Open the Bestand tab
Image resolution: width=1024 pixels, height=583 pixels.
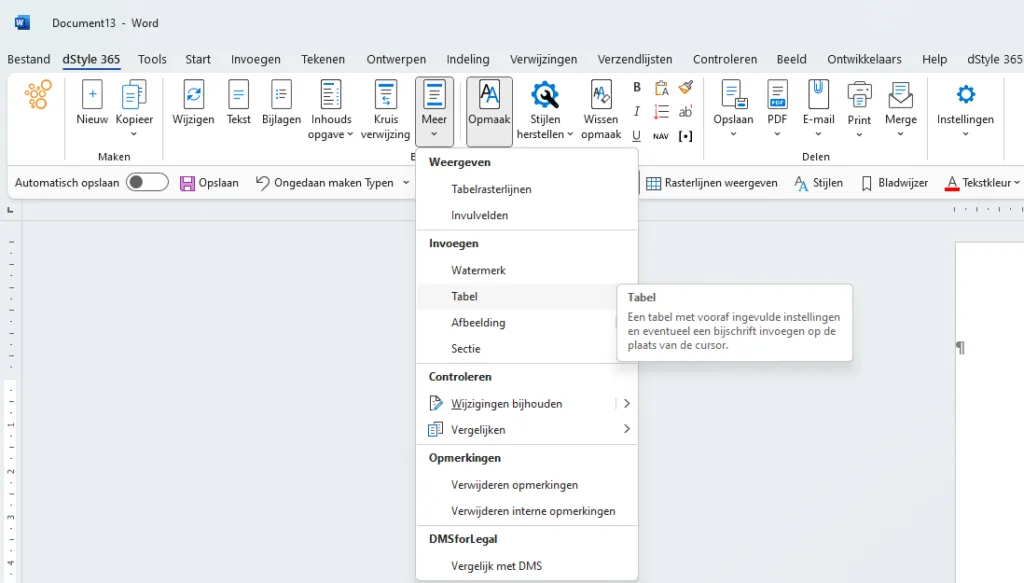click(x=29, y=59)
